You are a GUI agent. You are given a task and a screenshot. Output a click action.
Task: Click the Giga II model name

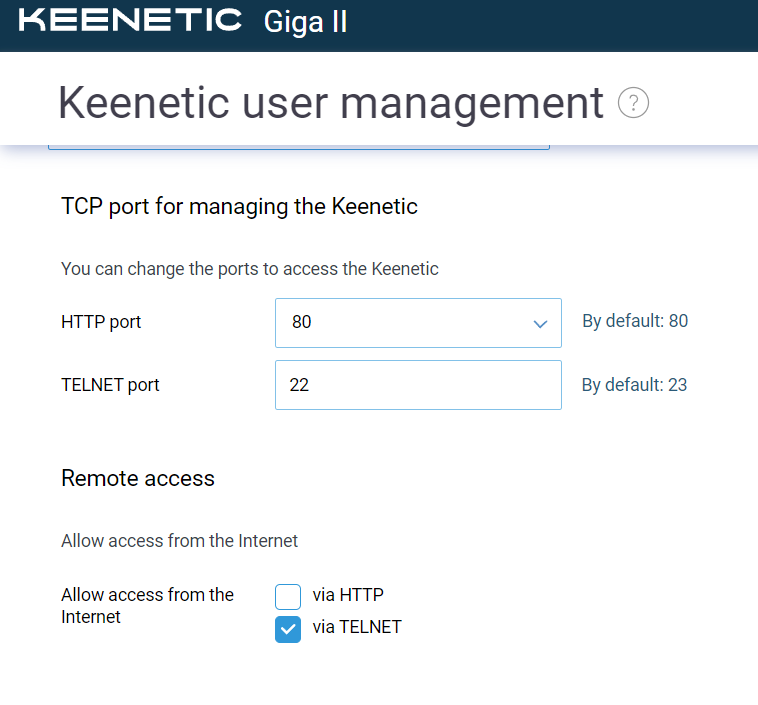tap(305, 22)
